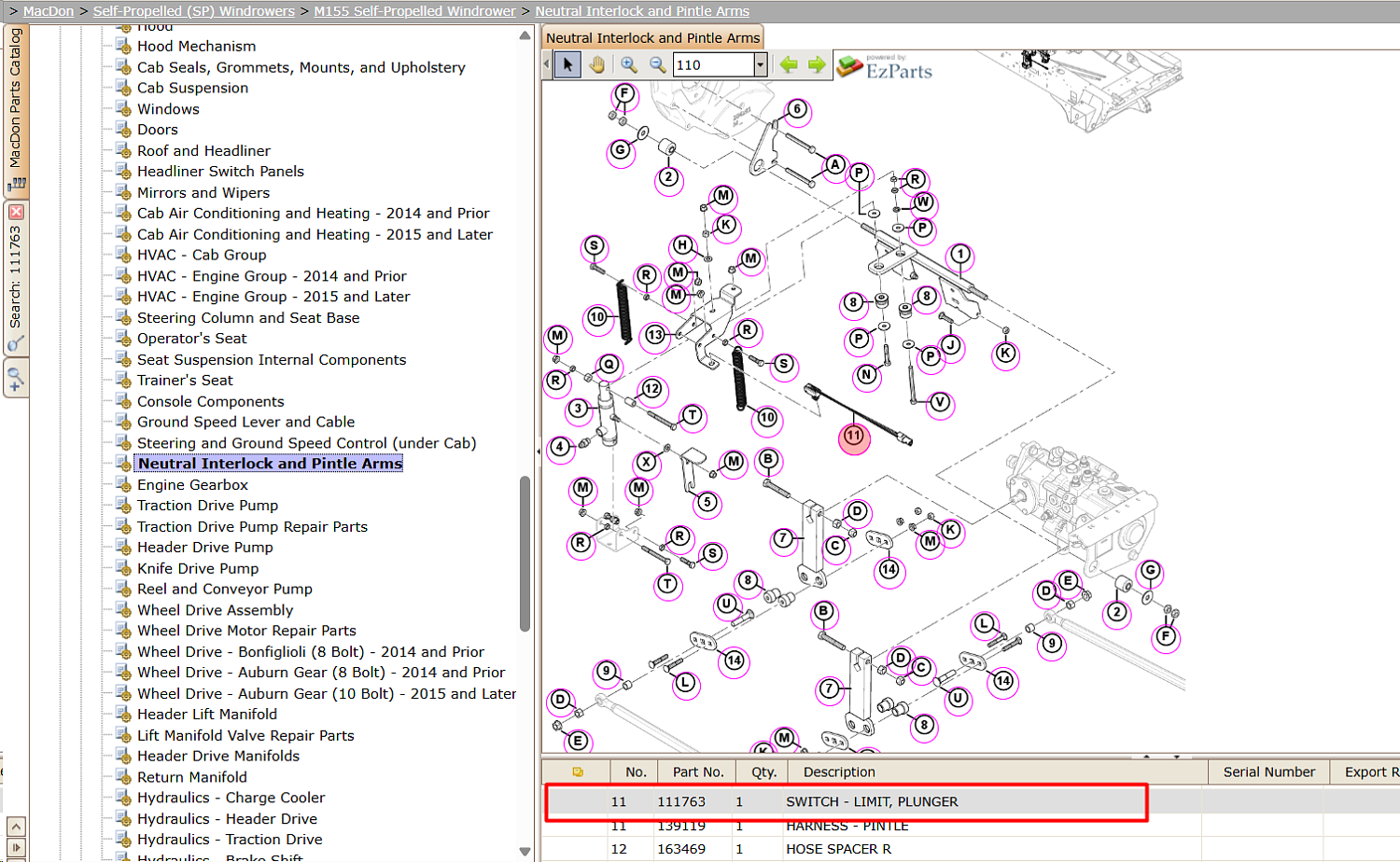Open Hydraulics - Charge Cooler tree item
Viewport: 1400px width, 862px height.
pos(231,798)
